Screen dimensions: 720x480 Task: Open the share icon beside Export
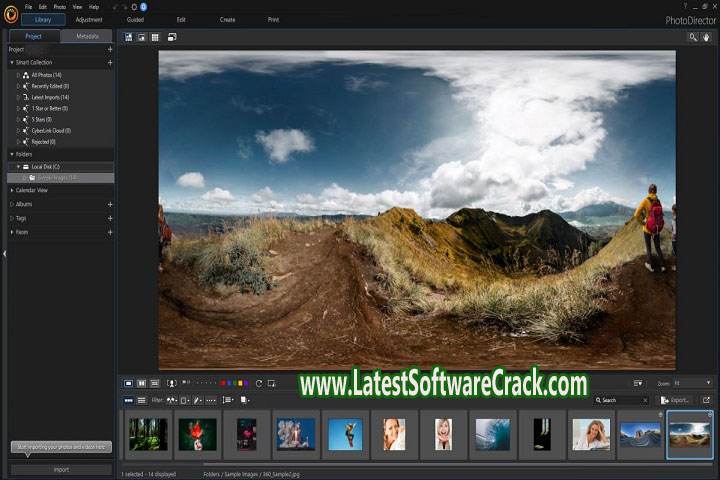(x=706, y=400)
